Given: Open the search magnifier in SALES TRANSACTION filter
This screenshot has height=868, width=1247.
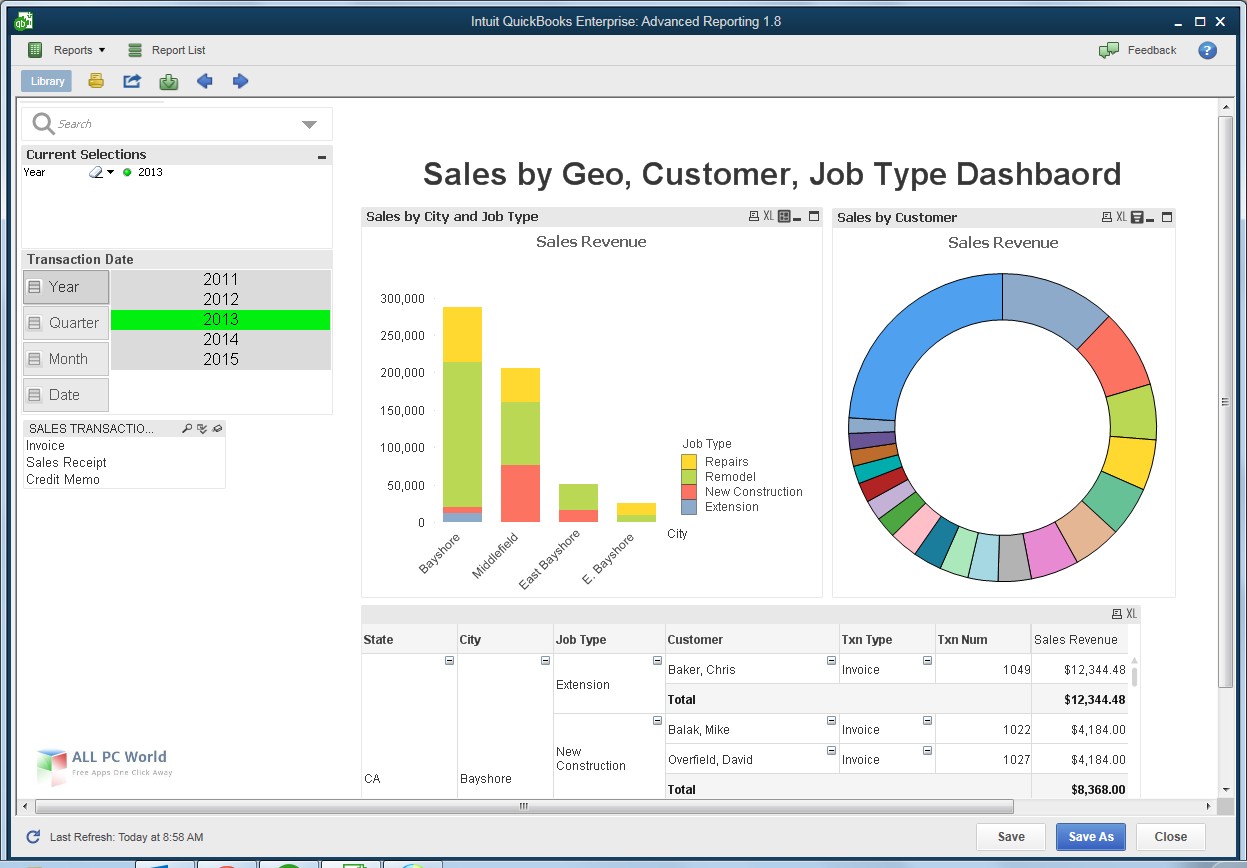Looking at the screenshot, I should coord(188,428).
